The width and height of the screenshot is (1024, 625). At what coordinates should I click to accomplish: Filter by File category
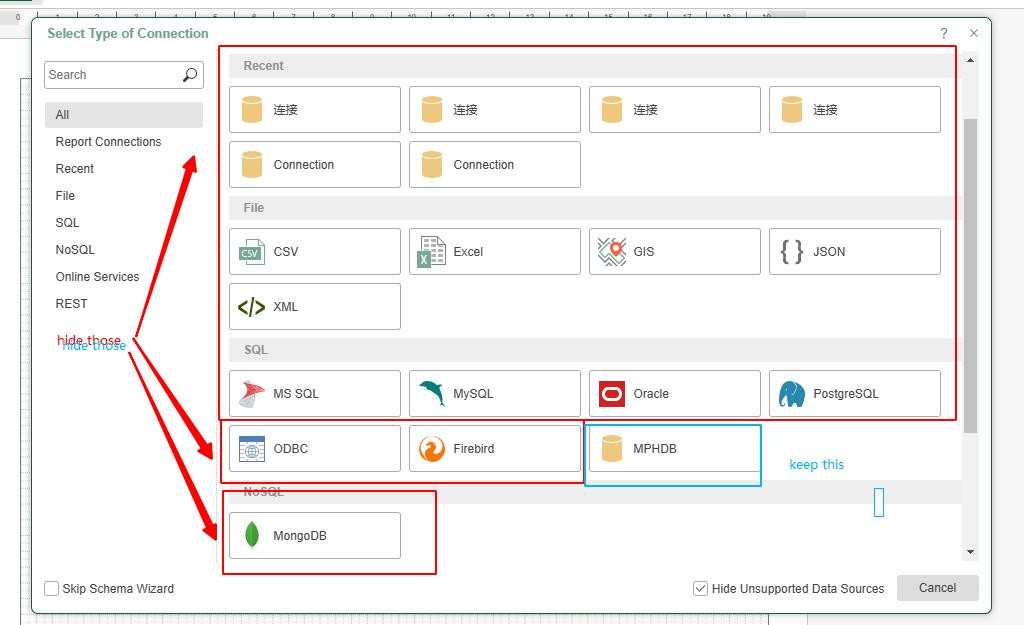coord(124,196)
